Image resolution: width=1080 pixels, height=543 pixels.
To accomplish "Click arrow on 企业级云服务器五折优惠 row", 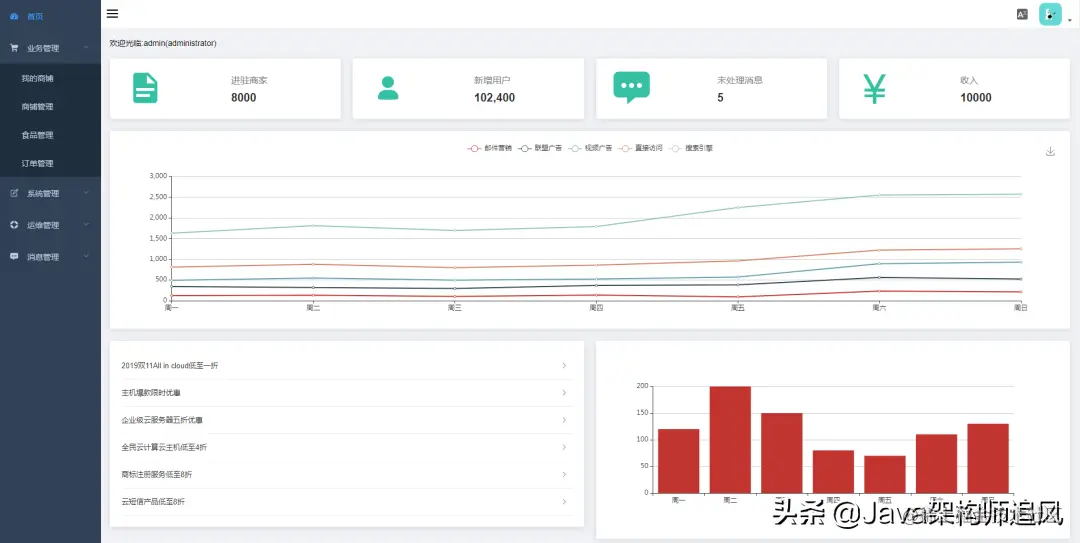I will click(564, 420).
